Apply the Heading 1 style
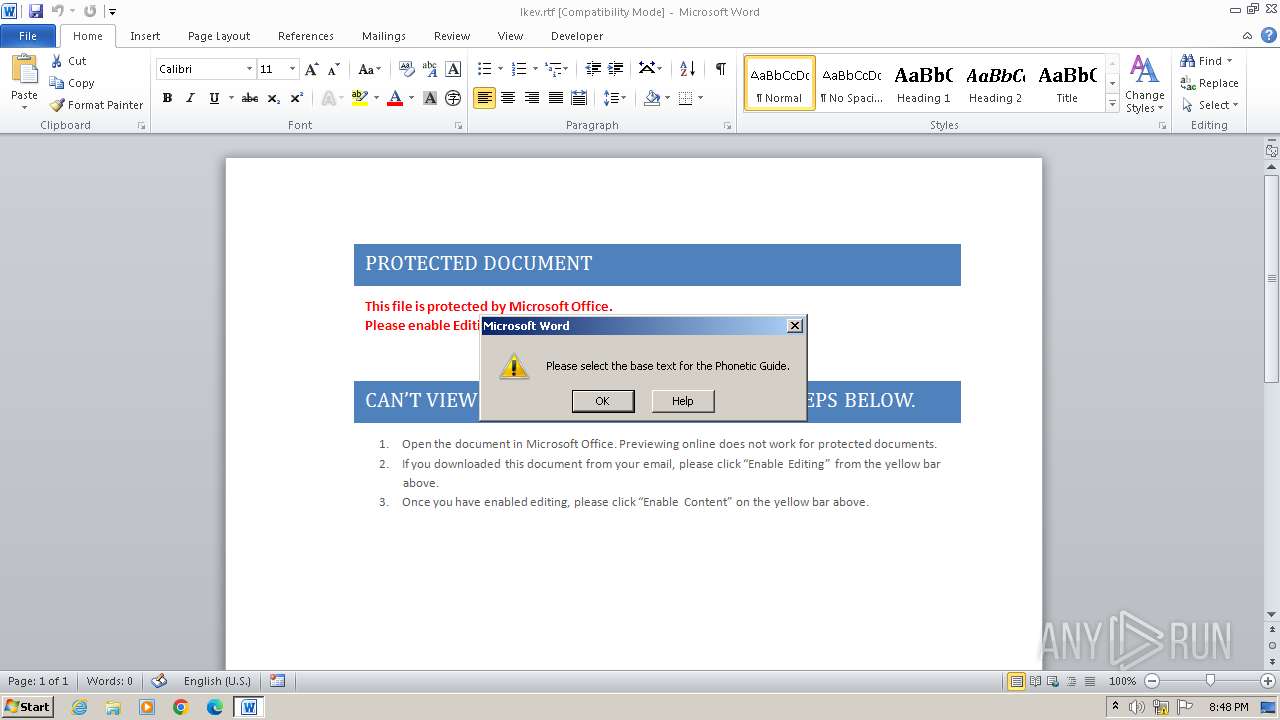Screen dimensions: 1280x720 click(x=923, y=83)
